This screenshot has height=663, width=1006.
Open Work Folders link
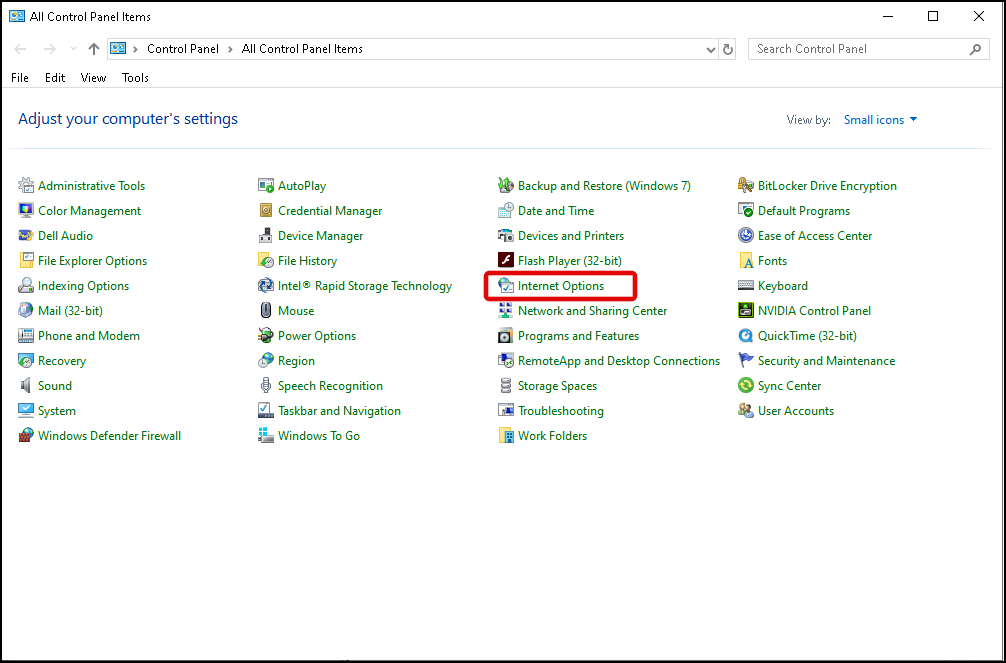coord(552,436)
